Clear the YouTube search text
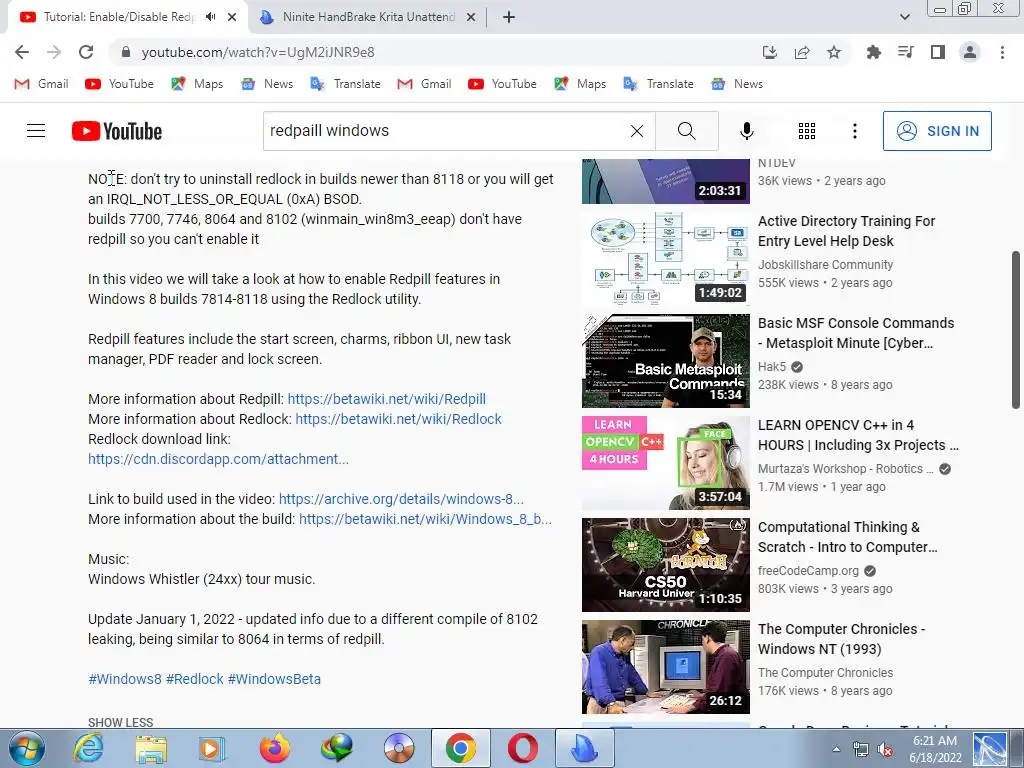Viewport: 1024px width, 768px height. 637,131
